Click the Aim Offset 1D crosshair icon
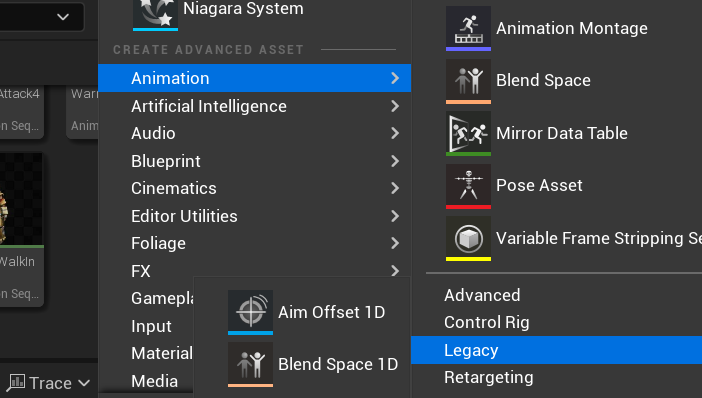Screen dimensions: 702x398 (250, 312)
